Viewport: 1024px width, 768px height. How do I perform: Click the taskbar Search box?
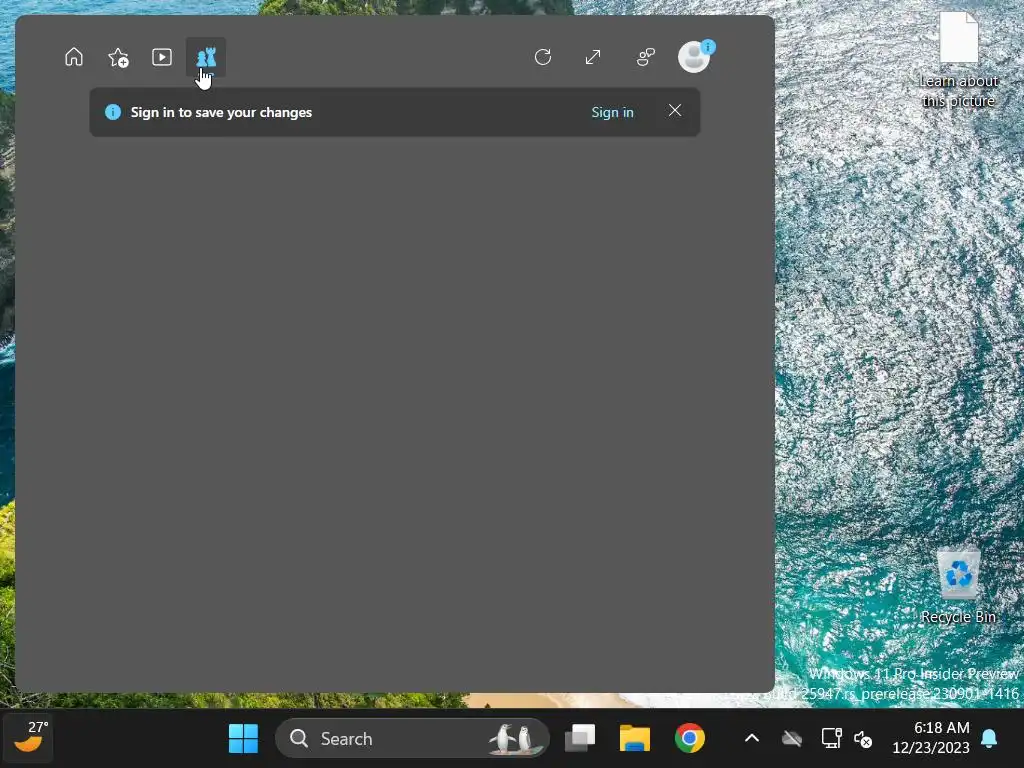(412, 739)
